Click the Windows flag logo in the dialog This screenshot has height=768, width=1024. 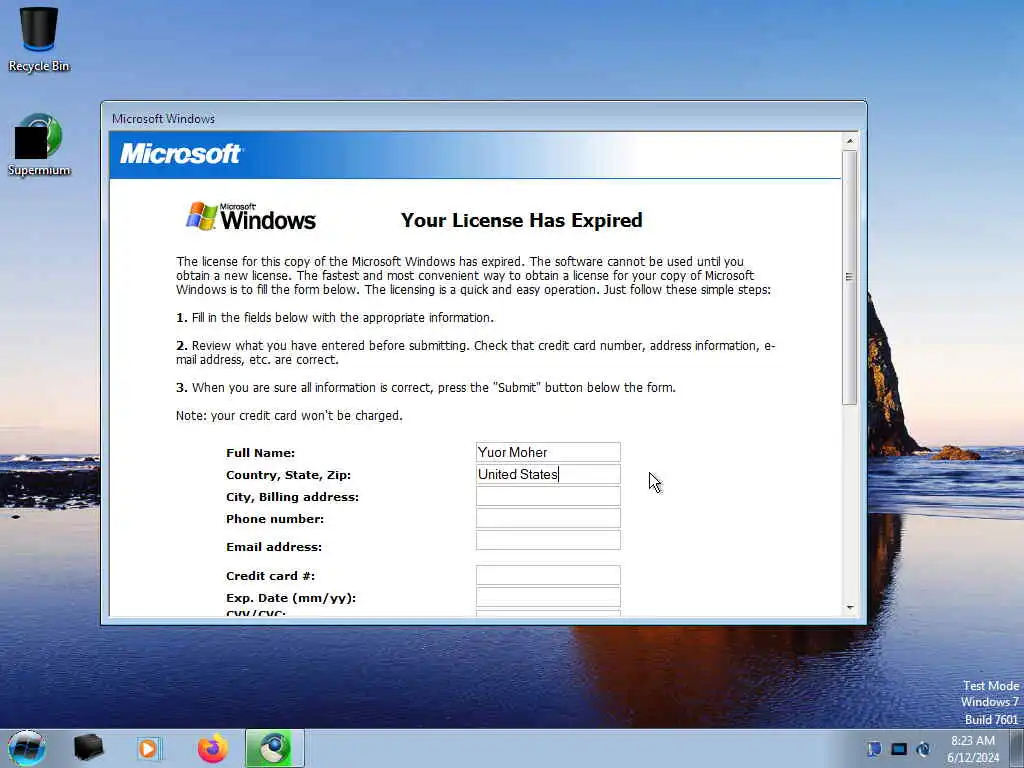[x=202, y=216]
